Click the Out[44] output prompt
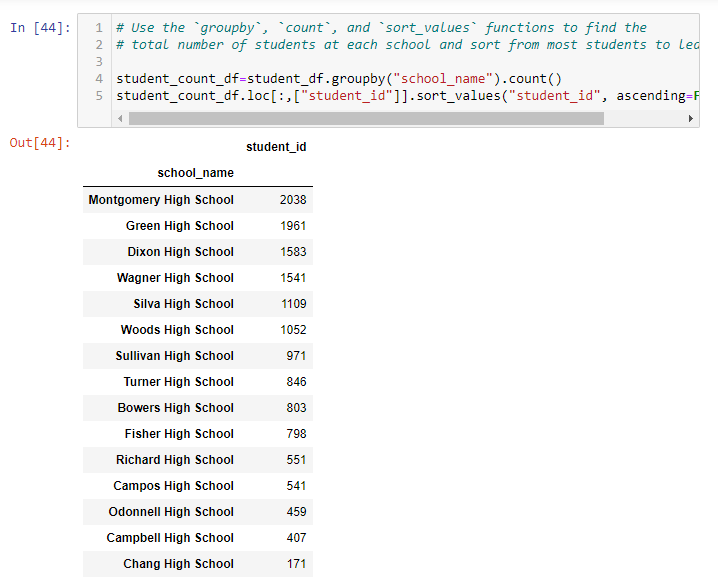Viewport: 718px width, 587px height. 40,143
